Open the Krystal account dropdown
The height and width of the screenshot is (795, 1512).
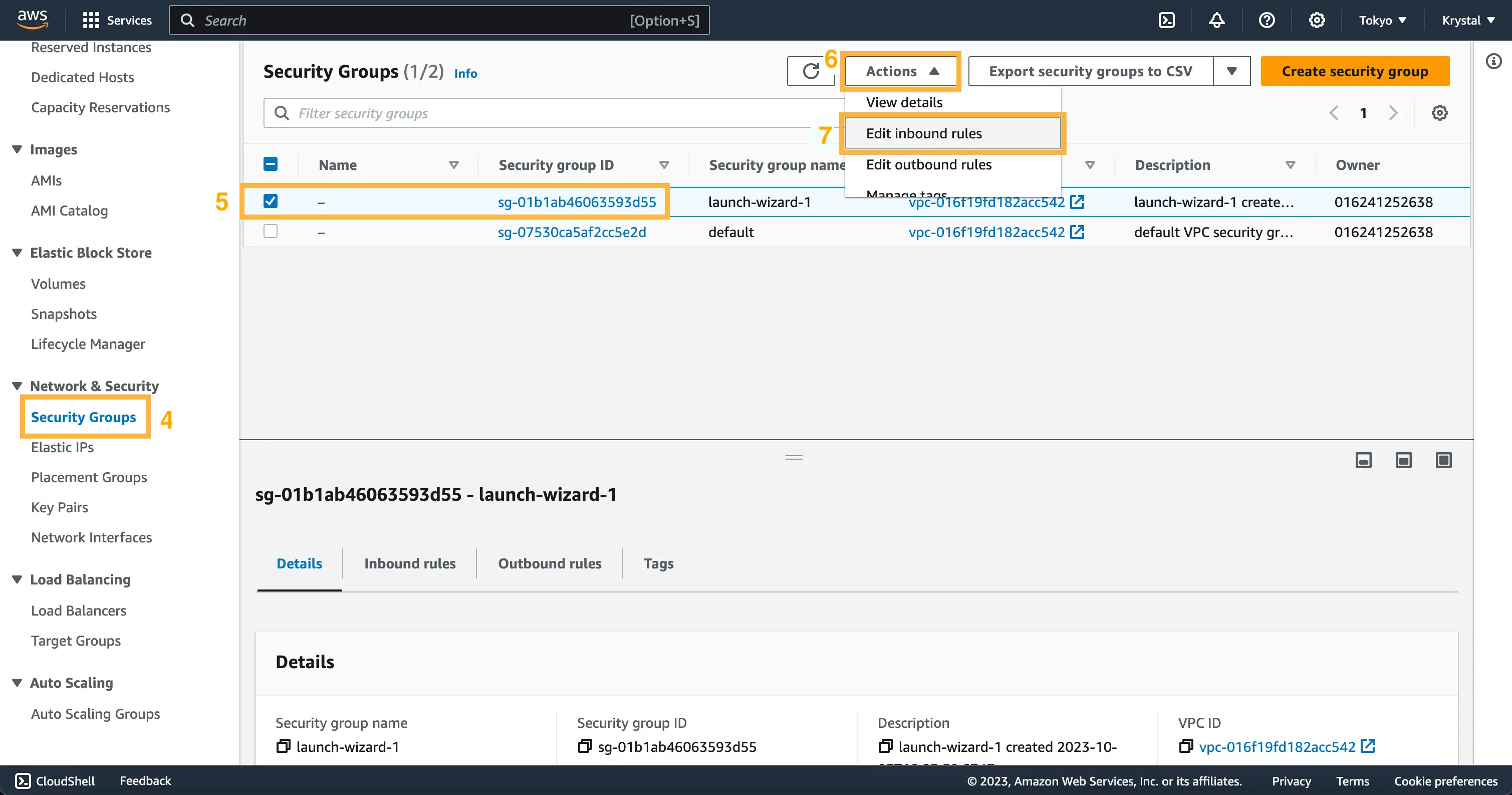[1468, 20]
